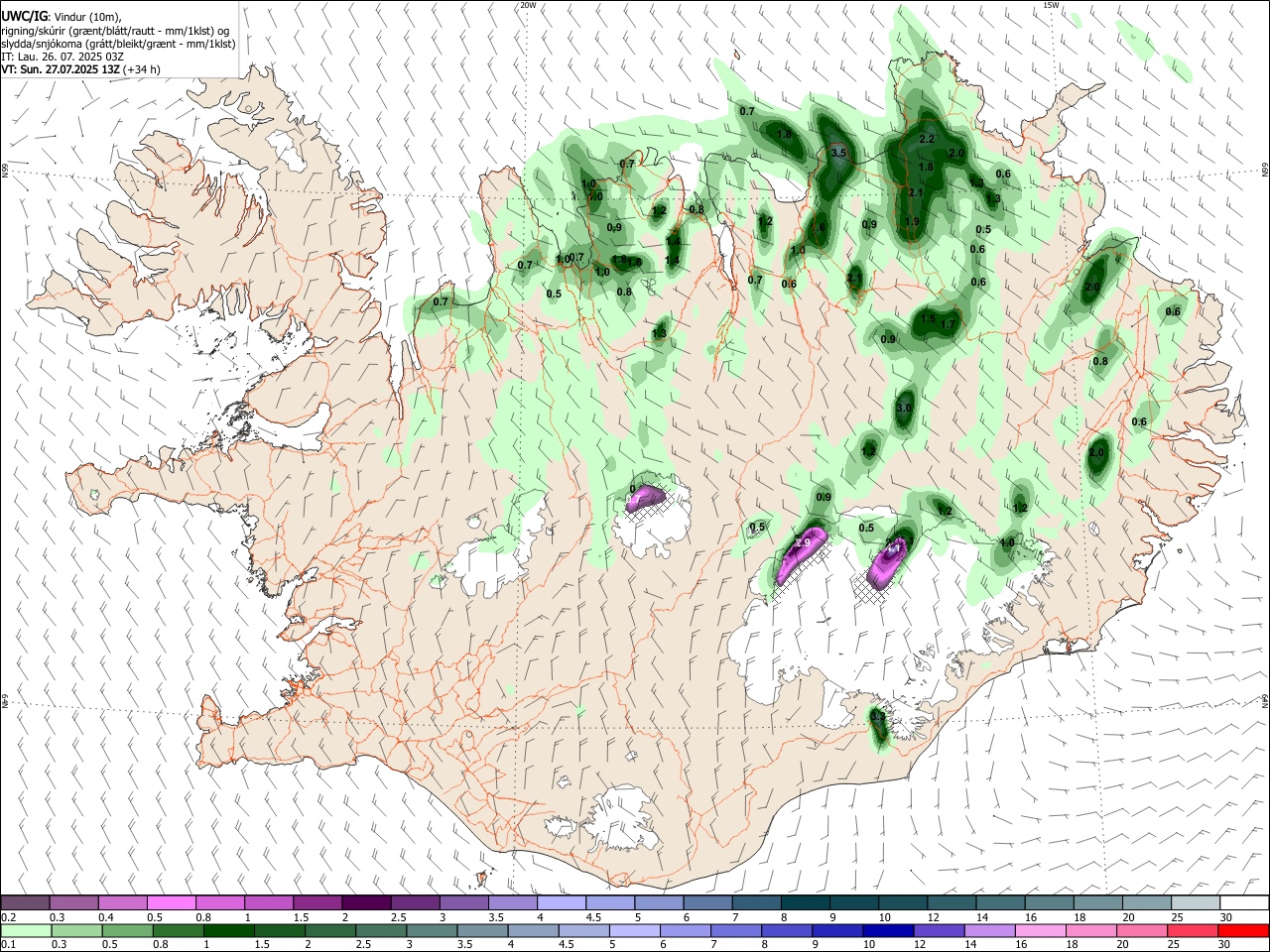Click the header title "UWC/IG: Vindur (10m),"
The height and width of the screenshot is (952, 1270).
[x=62, y=17]
